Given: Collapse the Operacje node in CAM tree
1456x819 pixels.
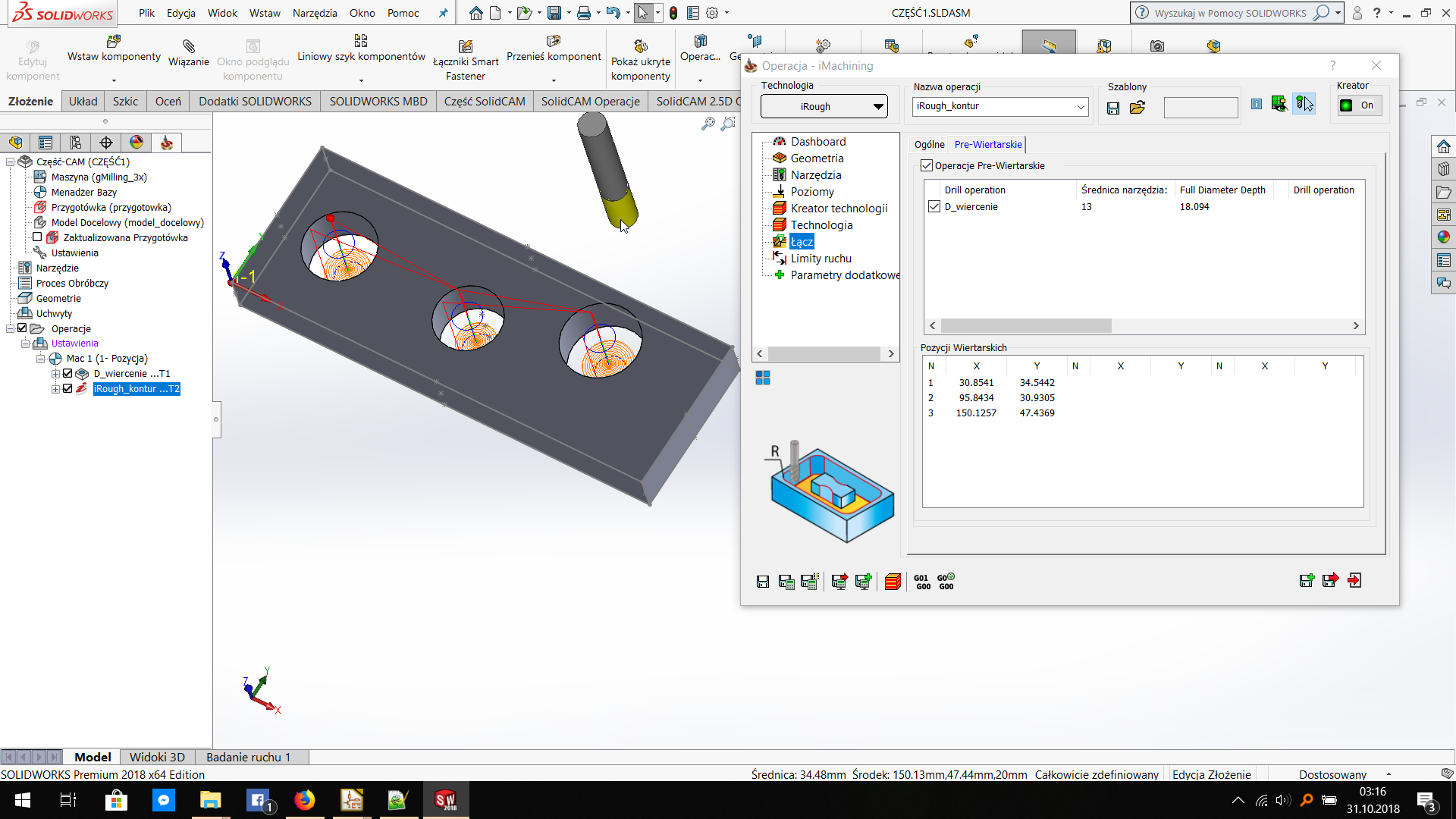Looking at the screenshot, I should (x=11, y=328).
